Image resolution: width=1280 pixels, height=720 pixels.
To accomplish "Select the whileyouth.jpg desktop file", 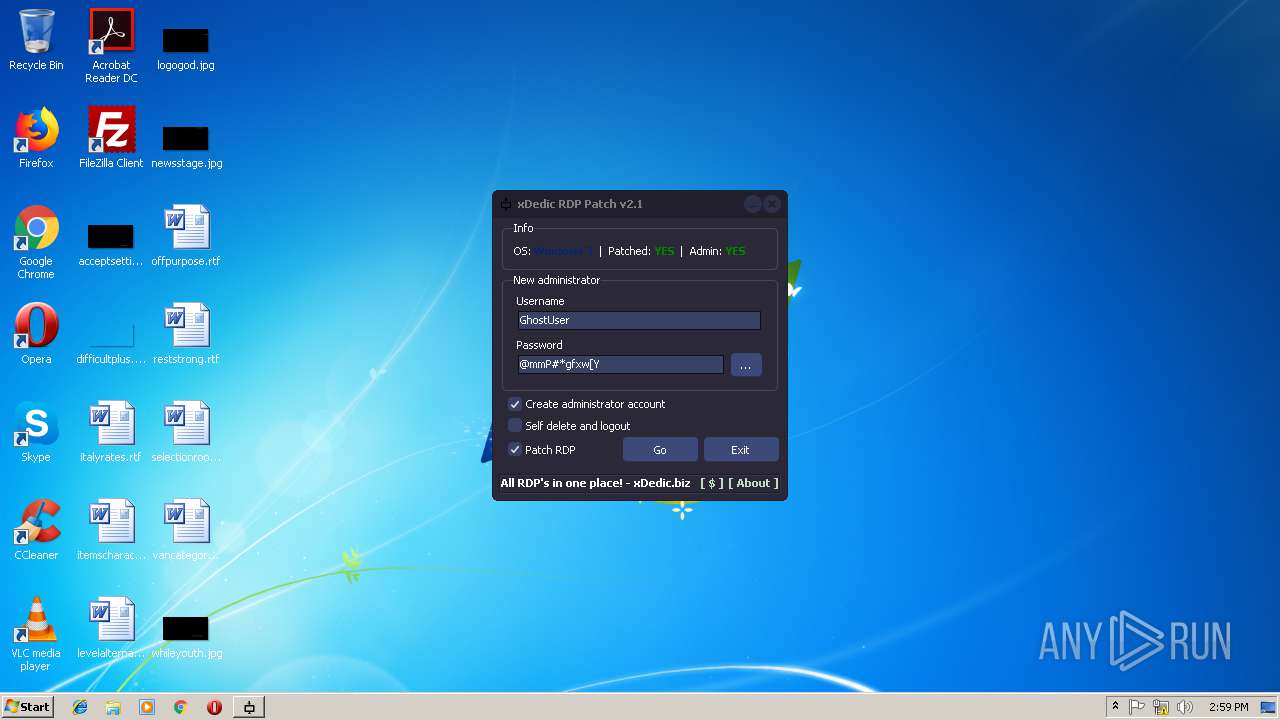I will pyautogui.click(x=186, y=636).
